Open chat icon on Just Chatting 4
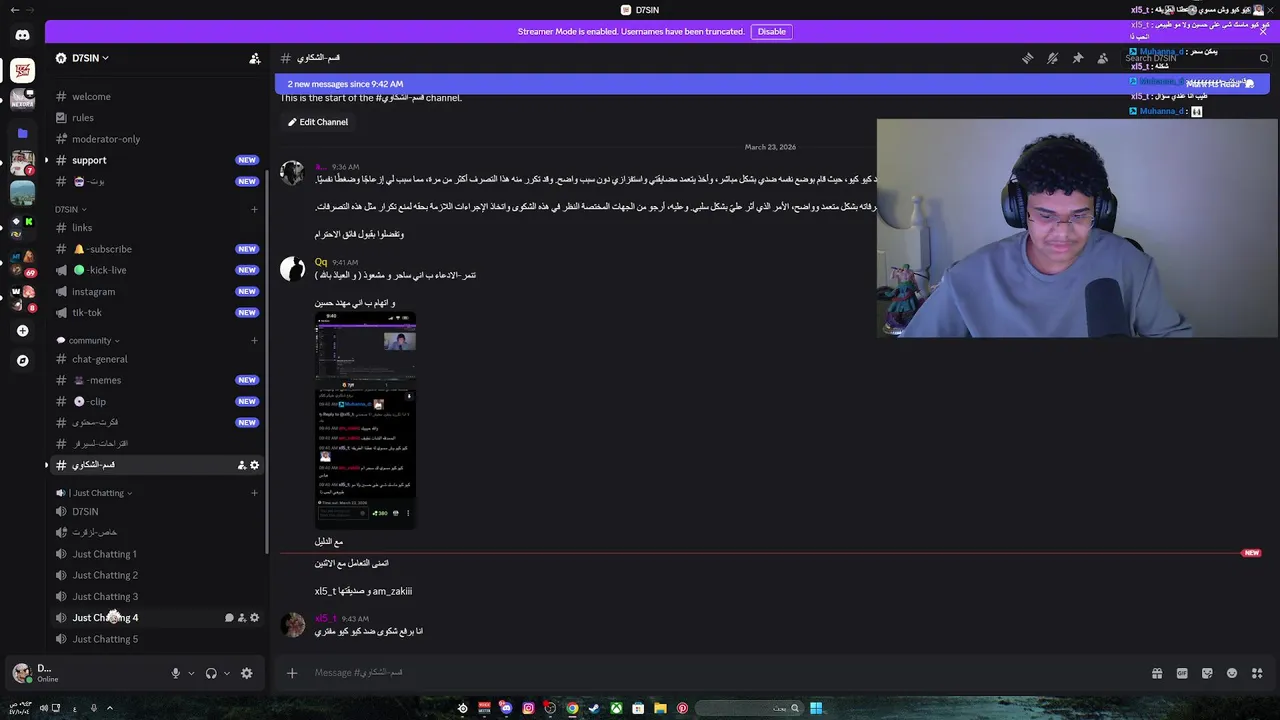This screenshot has height=720, width=1280. click(x=229, y=618)
